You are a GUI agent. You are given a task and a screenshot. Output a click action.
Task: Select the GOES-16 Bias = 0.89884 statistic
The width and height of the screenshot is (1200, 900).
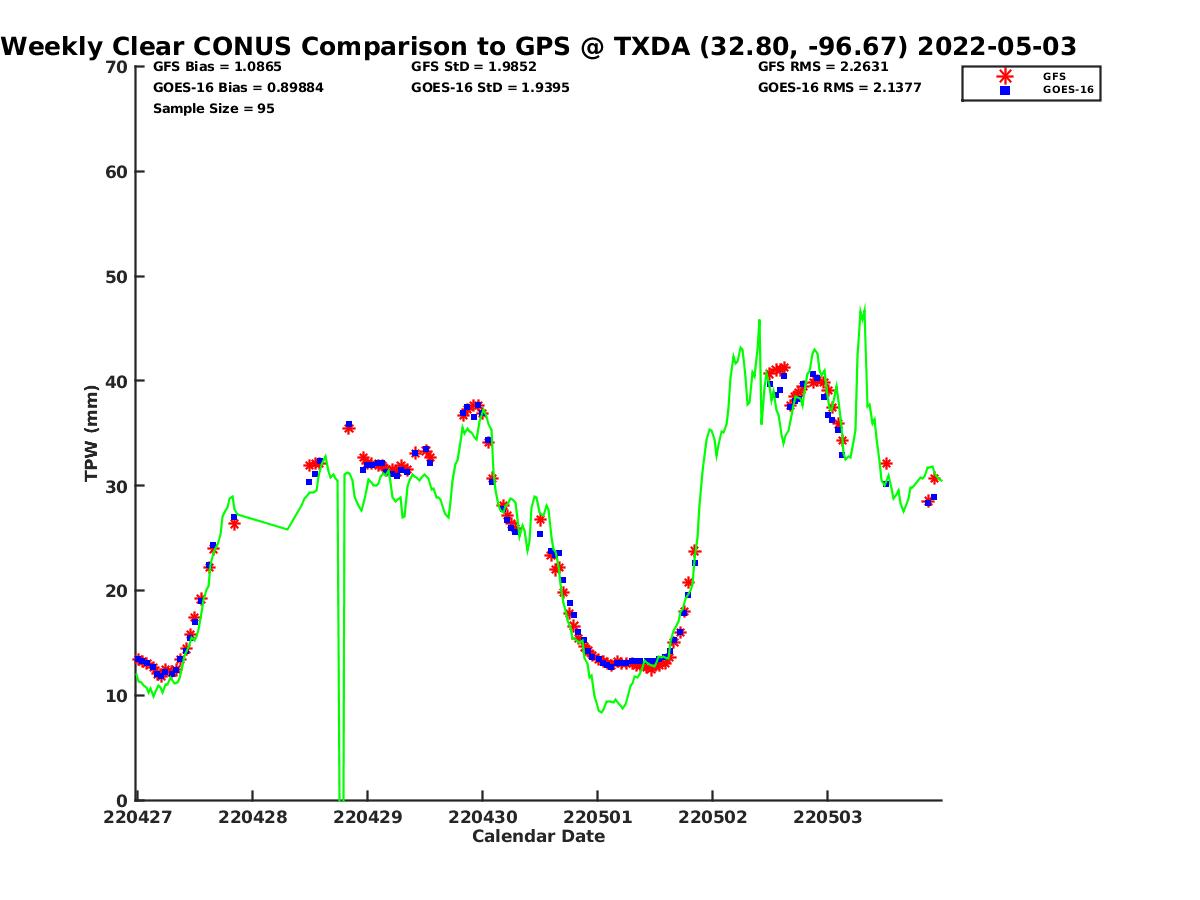click(x=238, y=88)
